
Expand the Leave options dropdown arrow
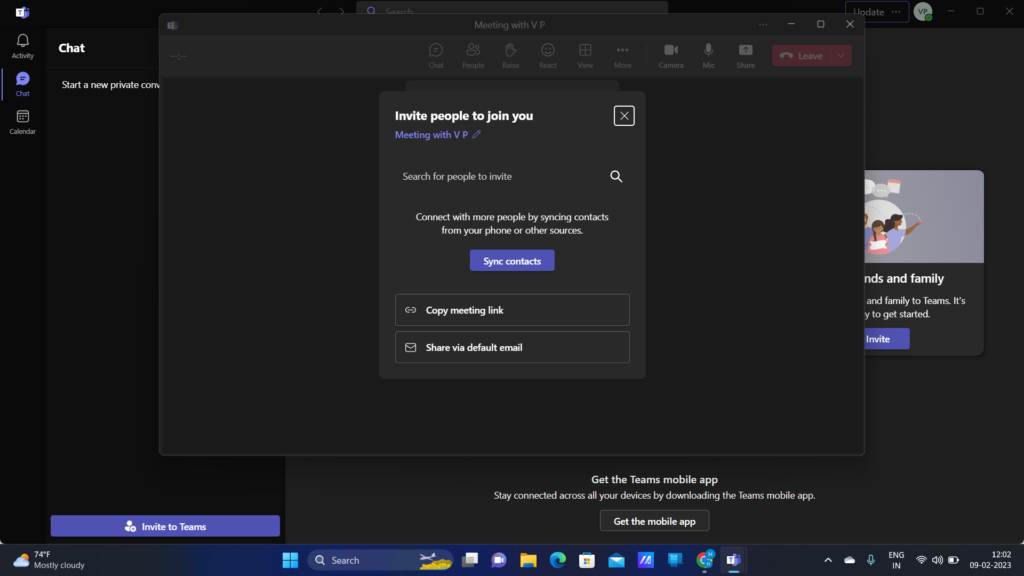click(841, 56)
